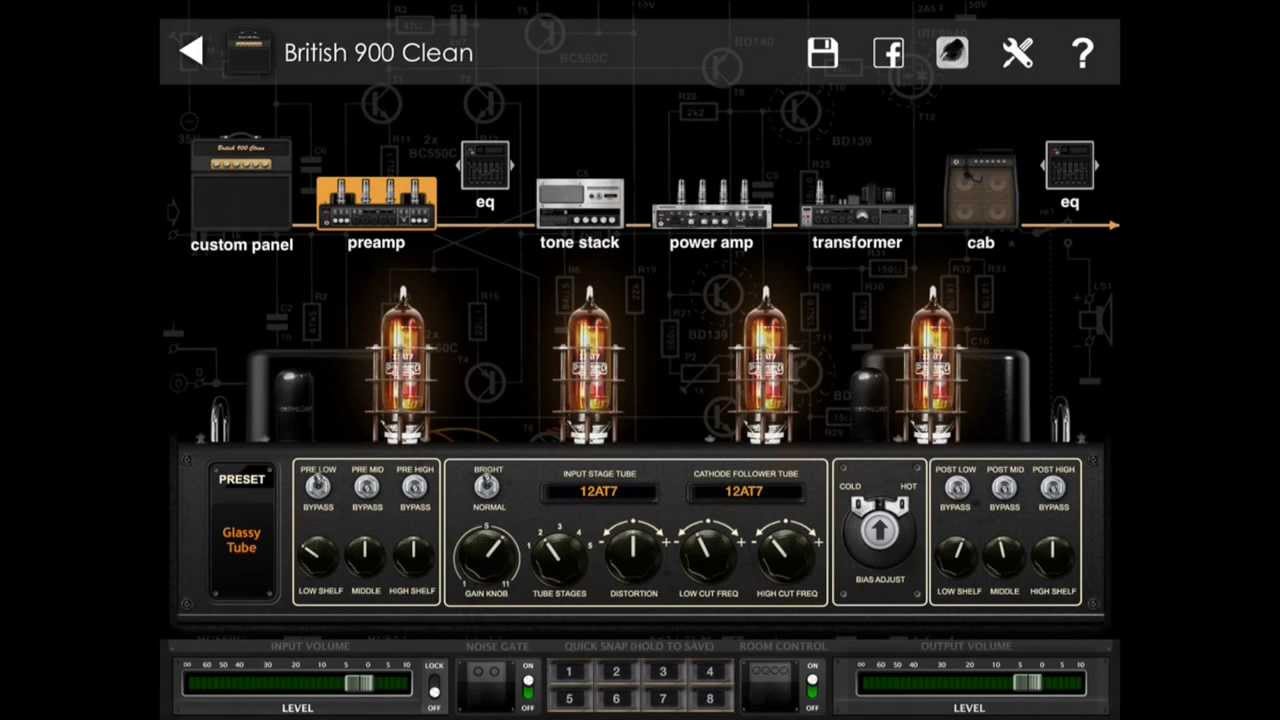Open the guitar pick icon in the header
The height and width of the screenshot is (720, 1280).
click(x=952, y=53)
